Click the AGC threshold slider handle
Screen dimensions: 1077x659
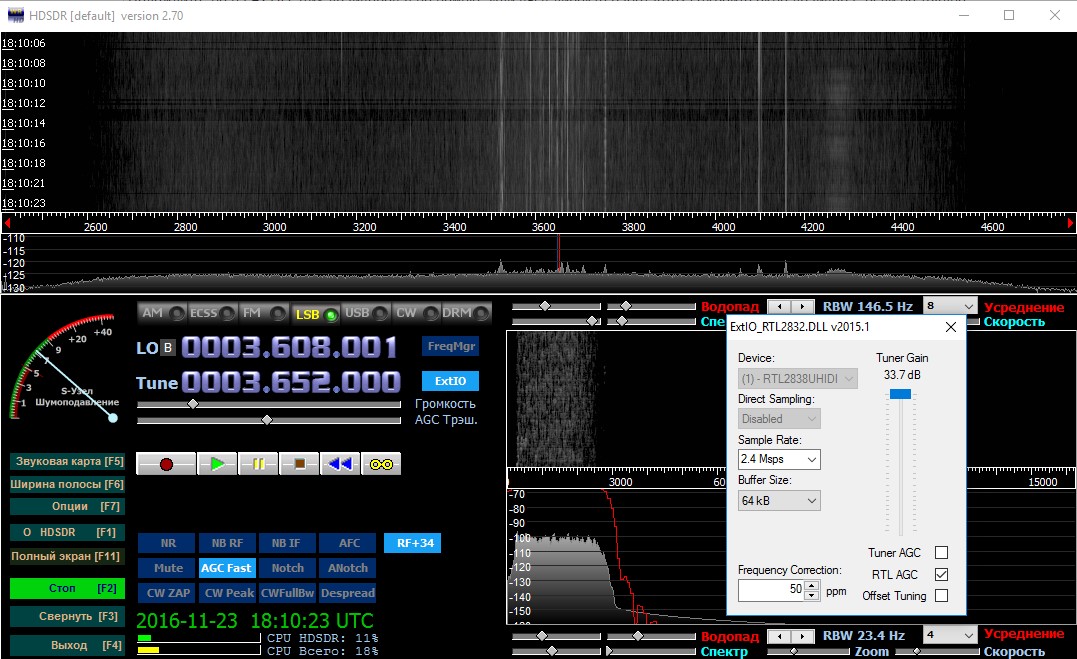pyautogui.click(x=267, y=420)
